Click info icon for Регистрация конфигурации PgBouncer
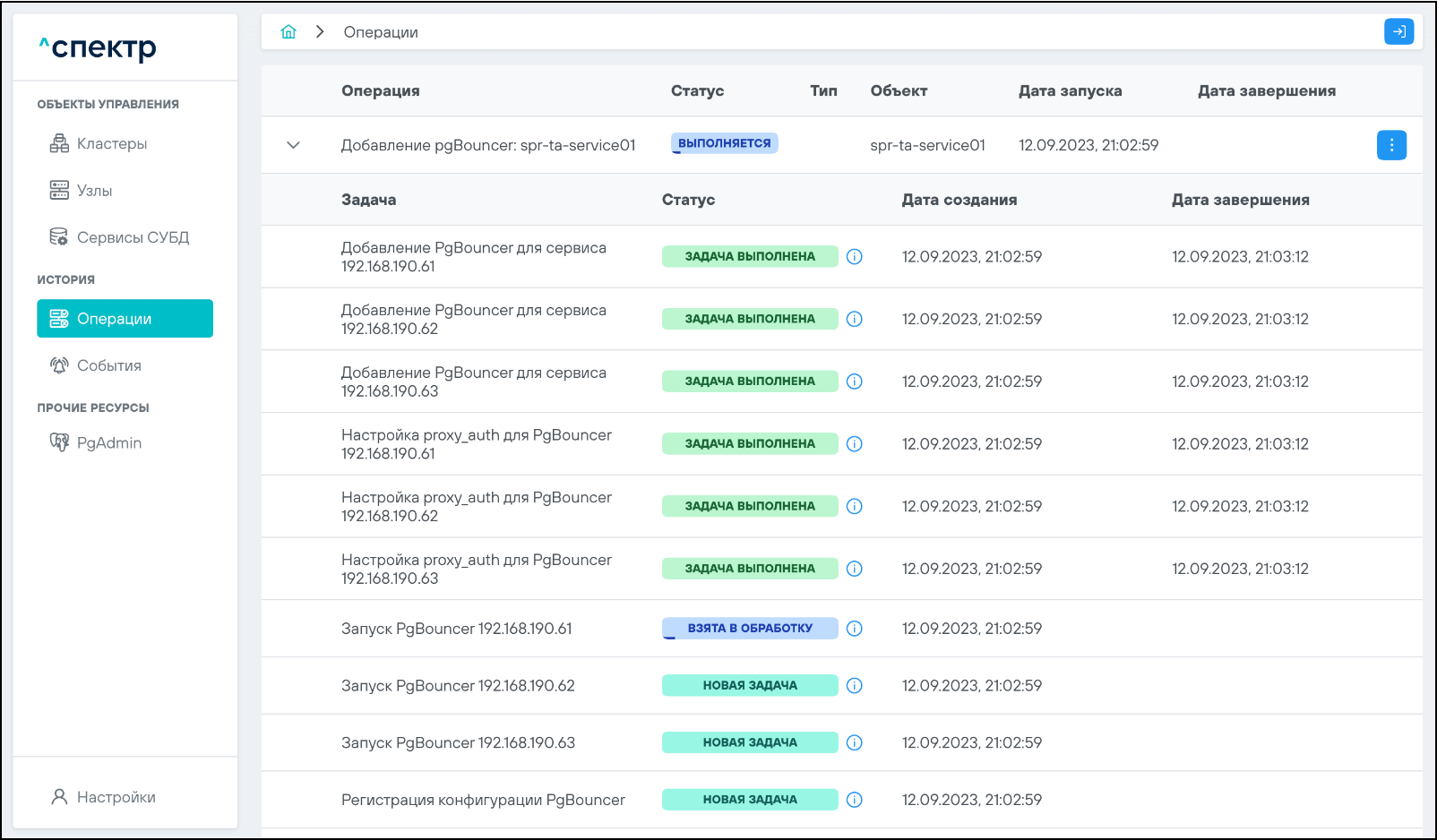The height and width of the screenshot is (840, 1437). pyautogui.click(x=855, y=800)
